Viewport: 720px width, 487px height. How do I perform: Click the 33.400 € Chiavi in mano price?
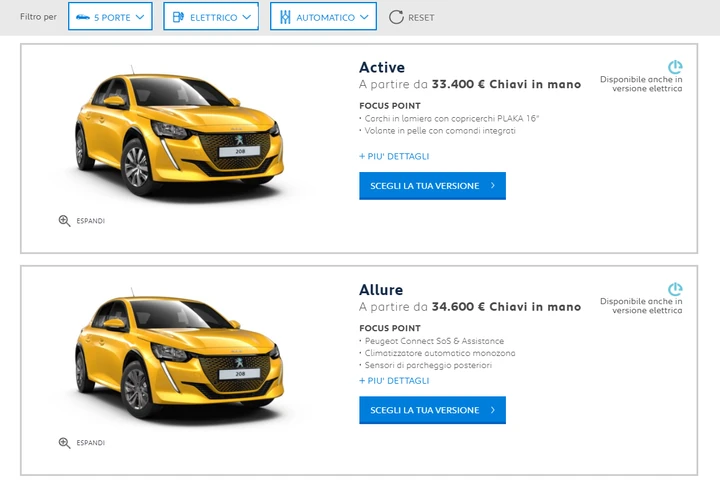(506, 84)
